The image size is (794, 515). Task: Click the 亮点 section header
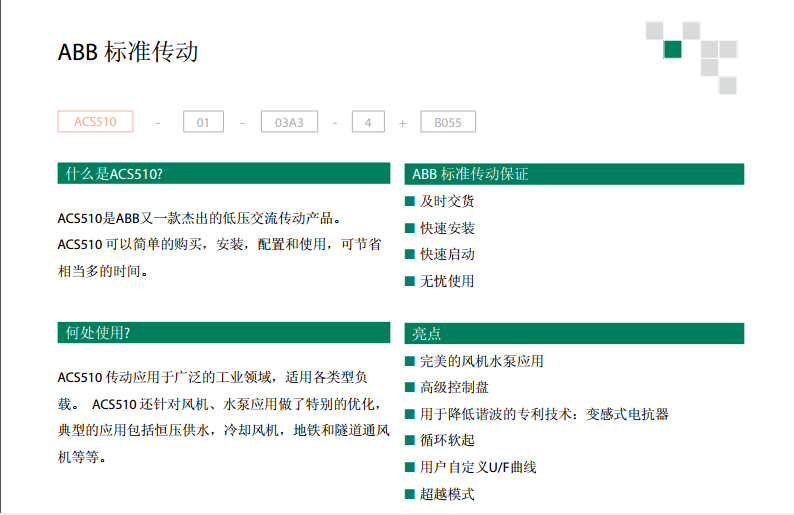pos(573,333)
